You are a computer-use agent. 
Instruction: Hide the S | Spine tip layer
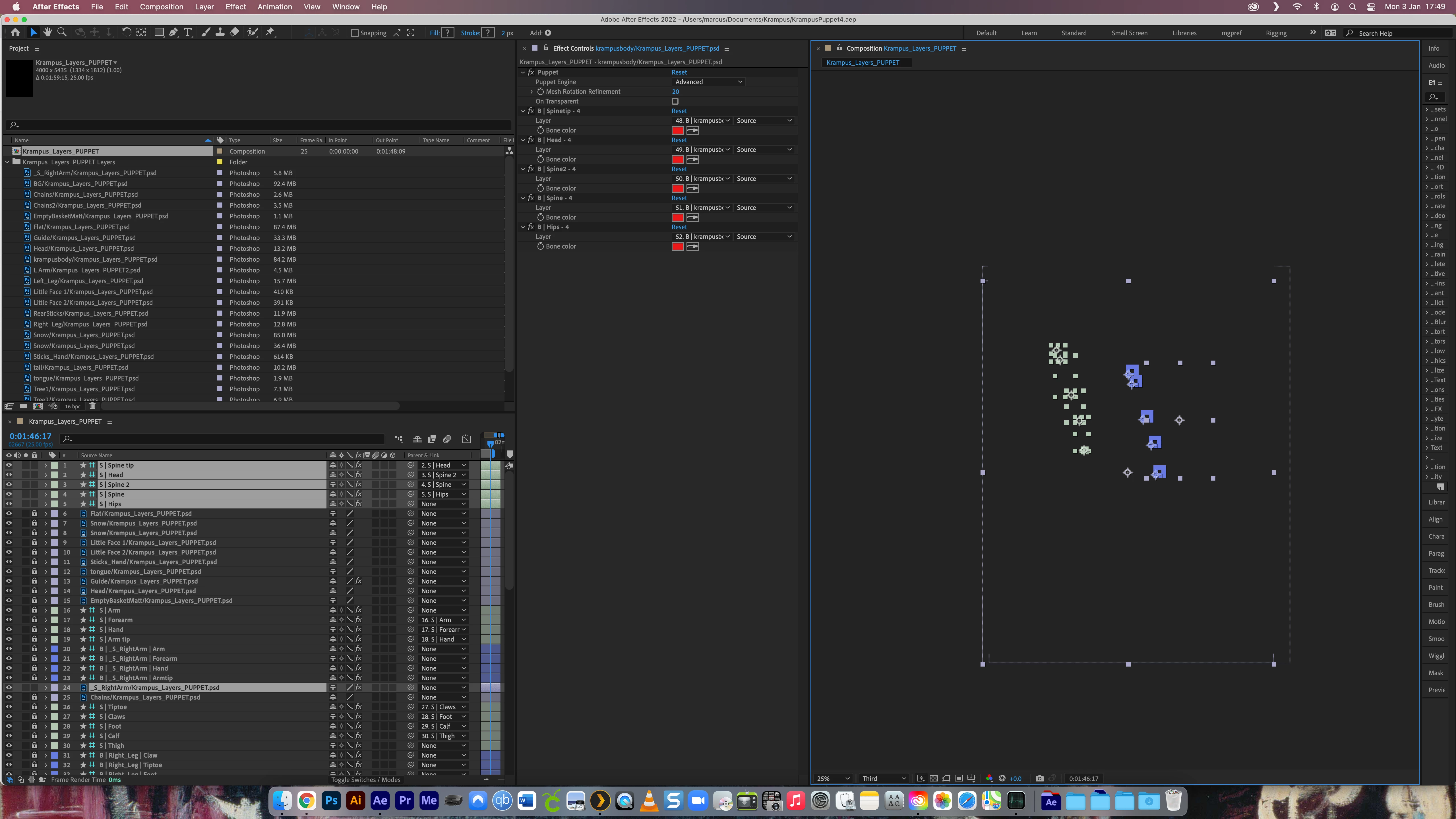click(9, 465)
